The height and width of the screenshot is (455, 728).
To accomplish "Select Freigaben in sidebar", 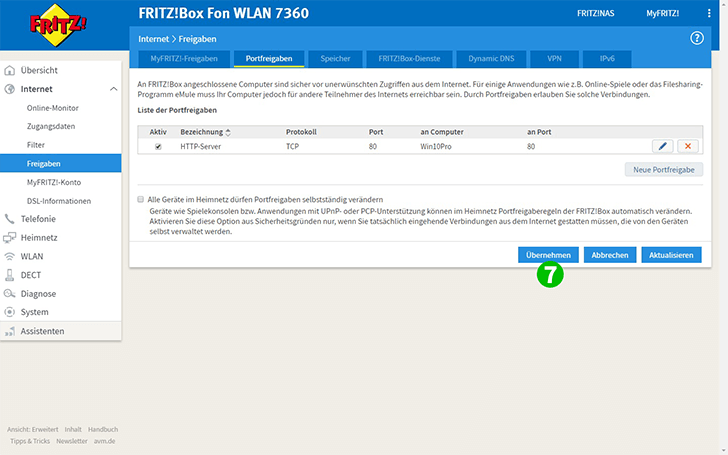I will pos(60,163).
